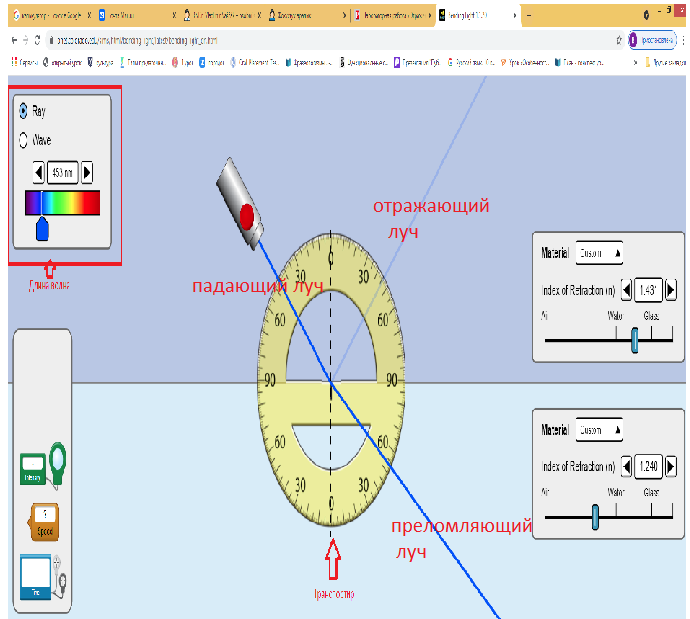The image size is (690, 619).
Task: Click the rainbow spectrum color bar
Action: tap(62, 203)
